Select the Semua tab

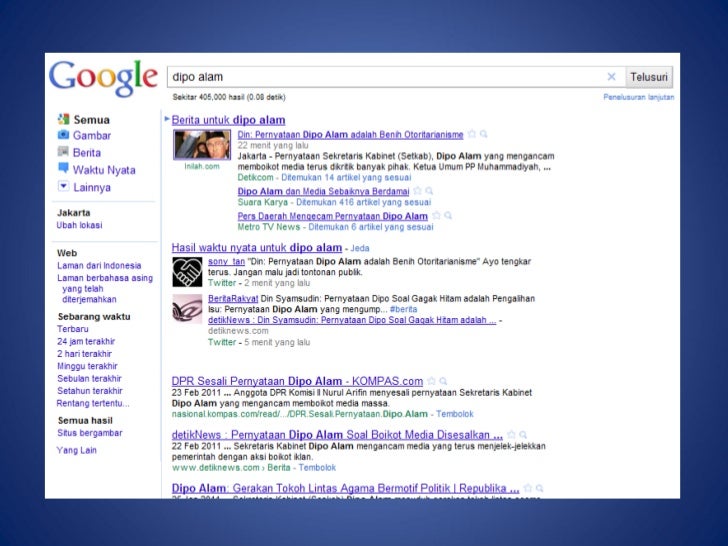coord(91,120)
